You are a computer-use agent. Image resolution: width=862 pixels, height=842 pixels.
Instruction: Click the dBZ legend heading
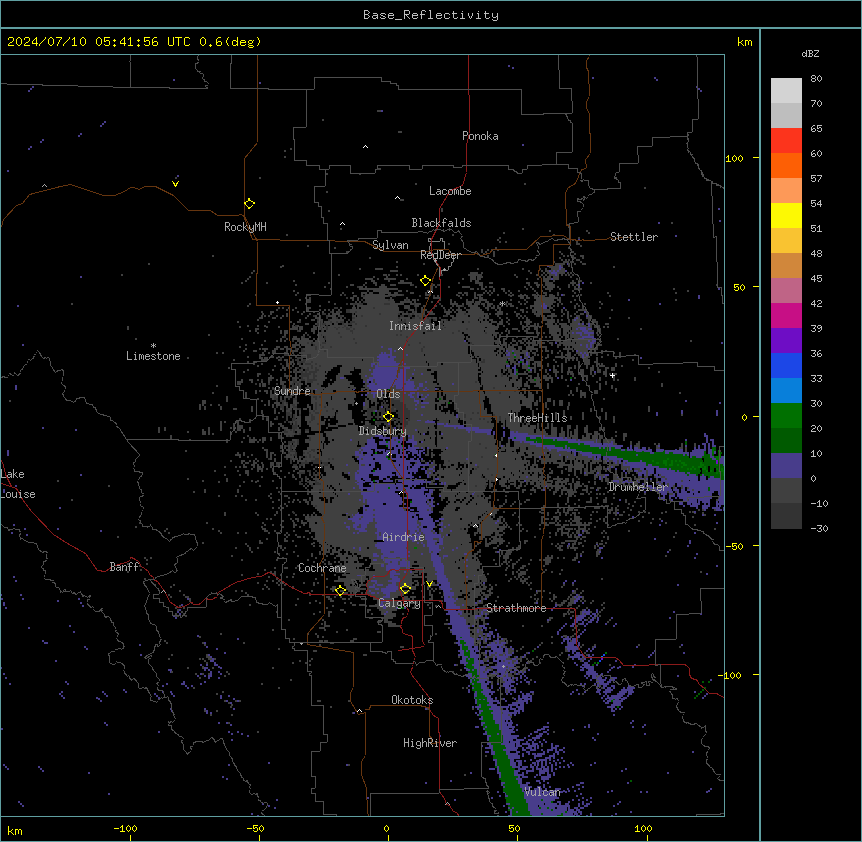point(810,53)
